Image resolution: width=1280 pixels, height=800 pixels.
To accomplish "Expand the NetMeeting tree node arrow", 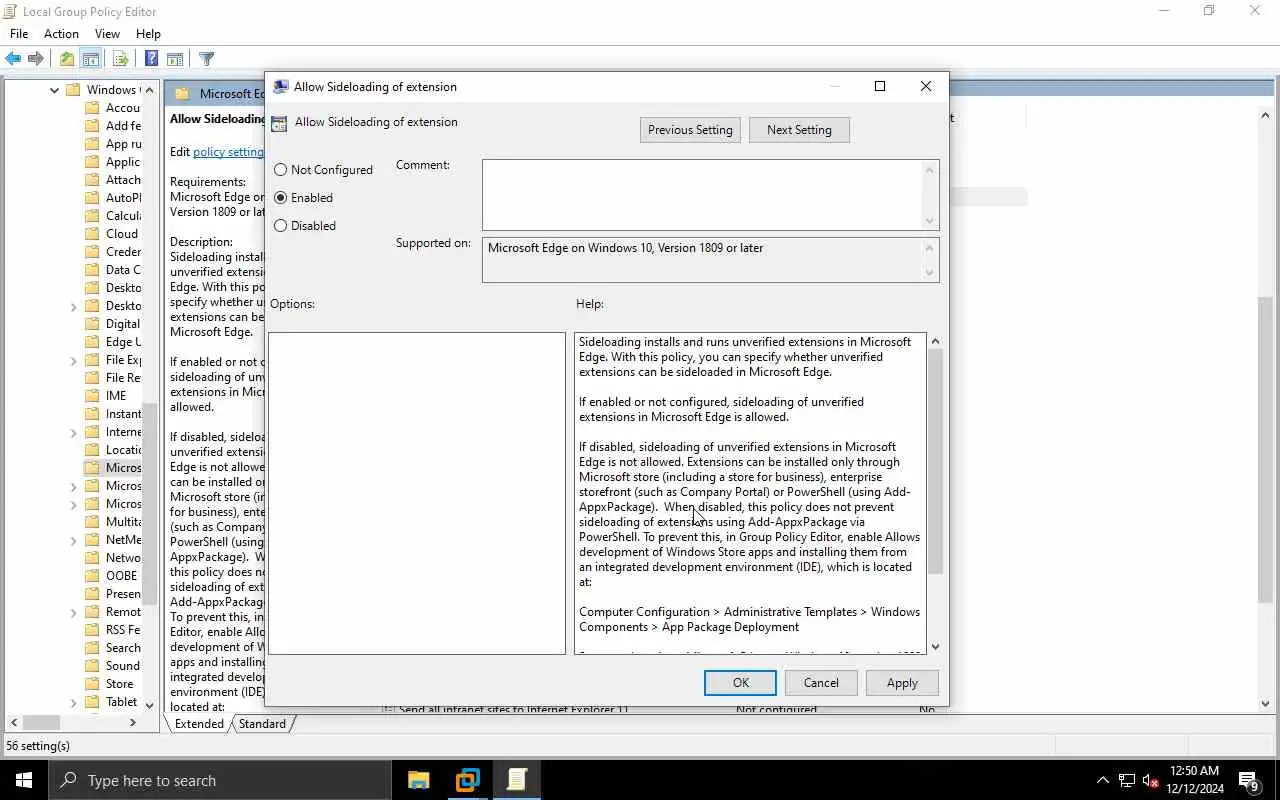I will click(x=73, y=540).
